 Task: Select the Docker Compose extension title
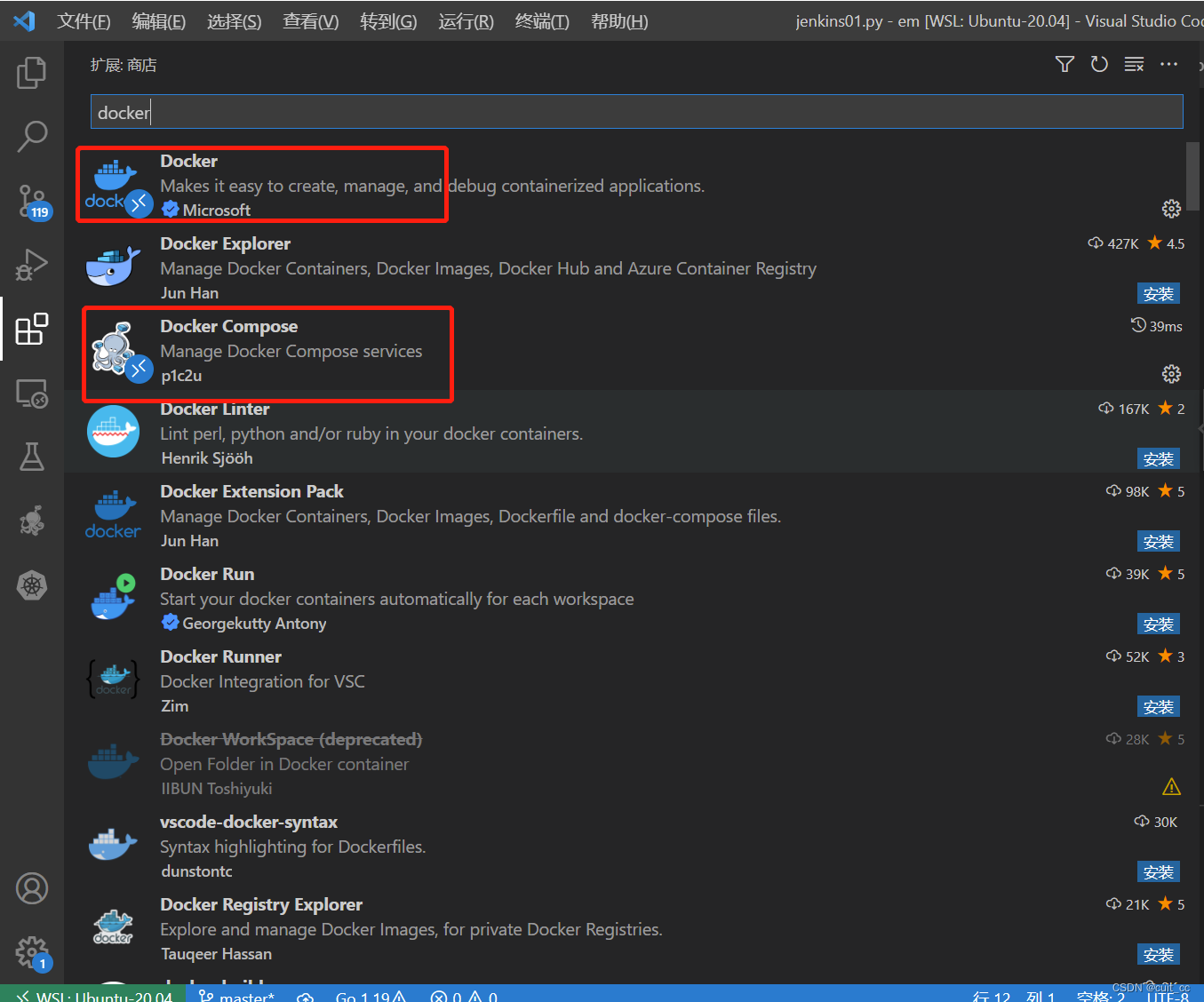228,326
